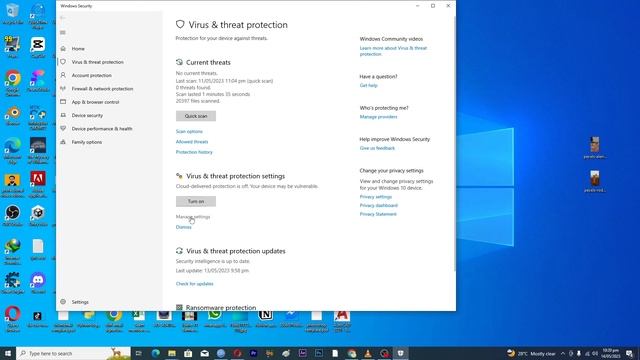Select the Blender desktop shortcut
This screenshot has height=360, width=640.
pos(13,116)
